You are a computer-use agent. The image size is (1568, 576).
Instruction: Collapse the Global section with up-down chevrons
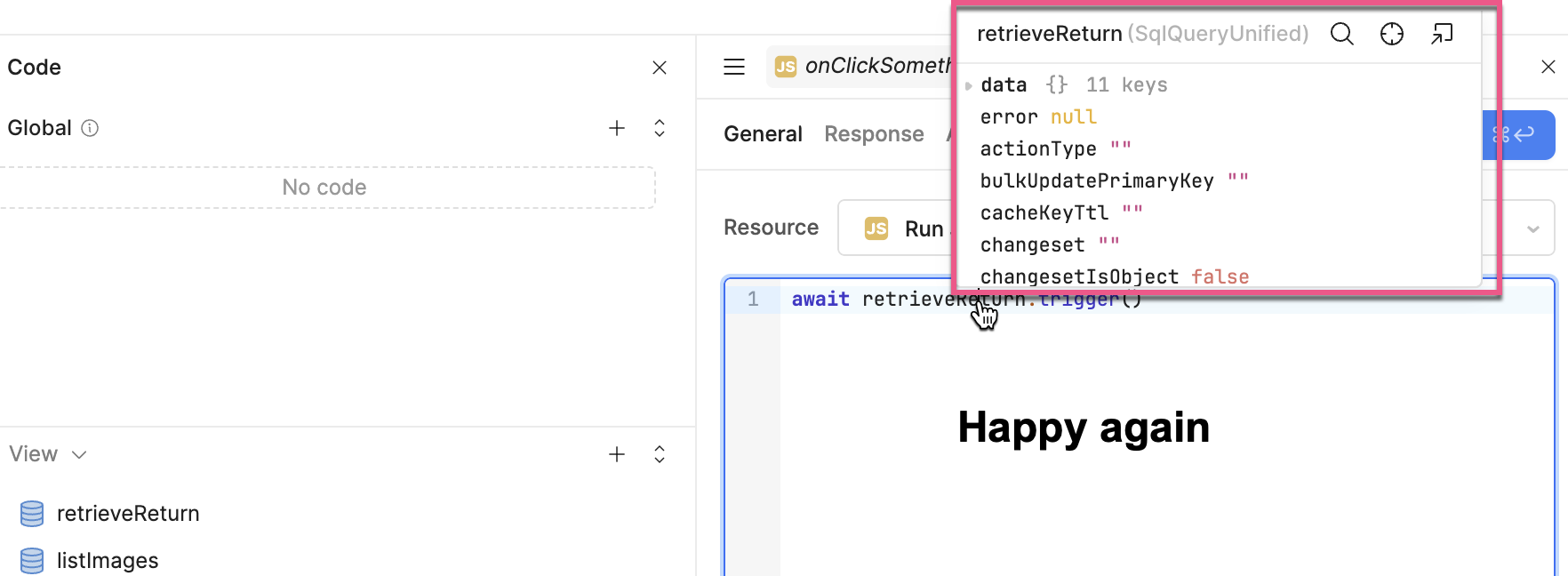pyautogui.click(x=659, y=128)
